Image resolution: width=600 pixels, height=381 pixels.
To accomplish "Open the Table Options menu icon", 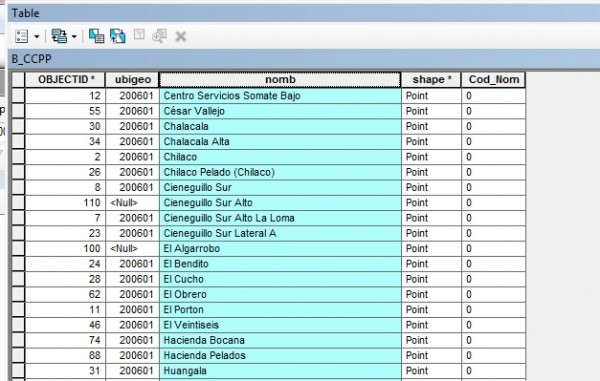I will (x=21, y=36).
